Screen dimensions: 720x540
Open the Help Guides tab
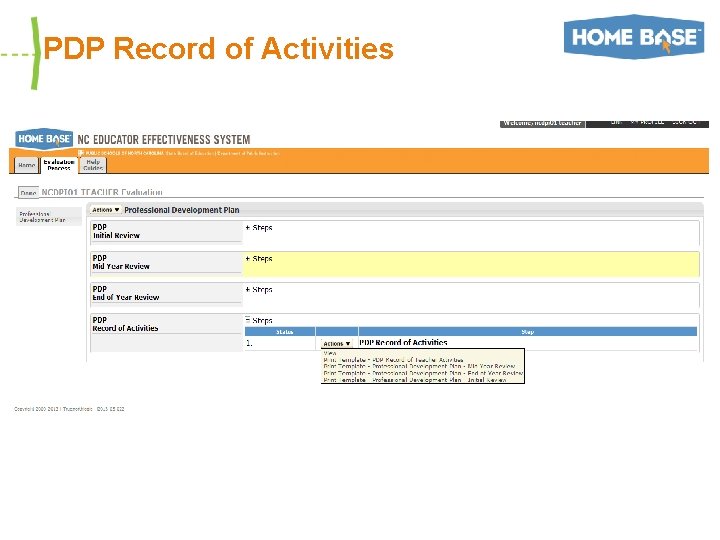coord(93,165)
